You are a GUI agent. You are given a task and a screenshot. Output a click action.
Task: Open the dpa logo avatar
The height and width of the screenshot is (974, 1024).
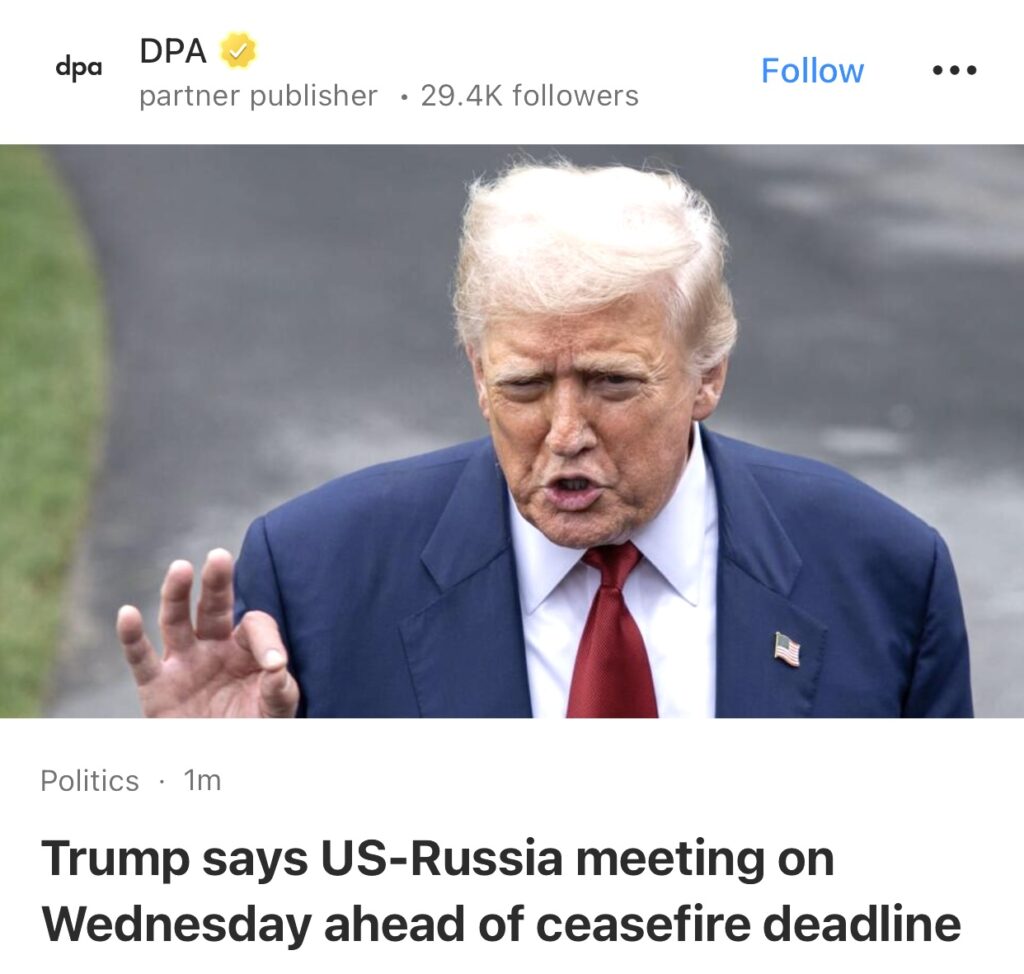[79, 67]
